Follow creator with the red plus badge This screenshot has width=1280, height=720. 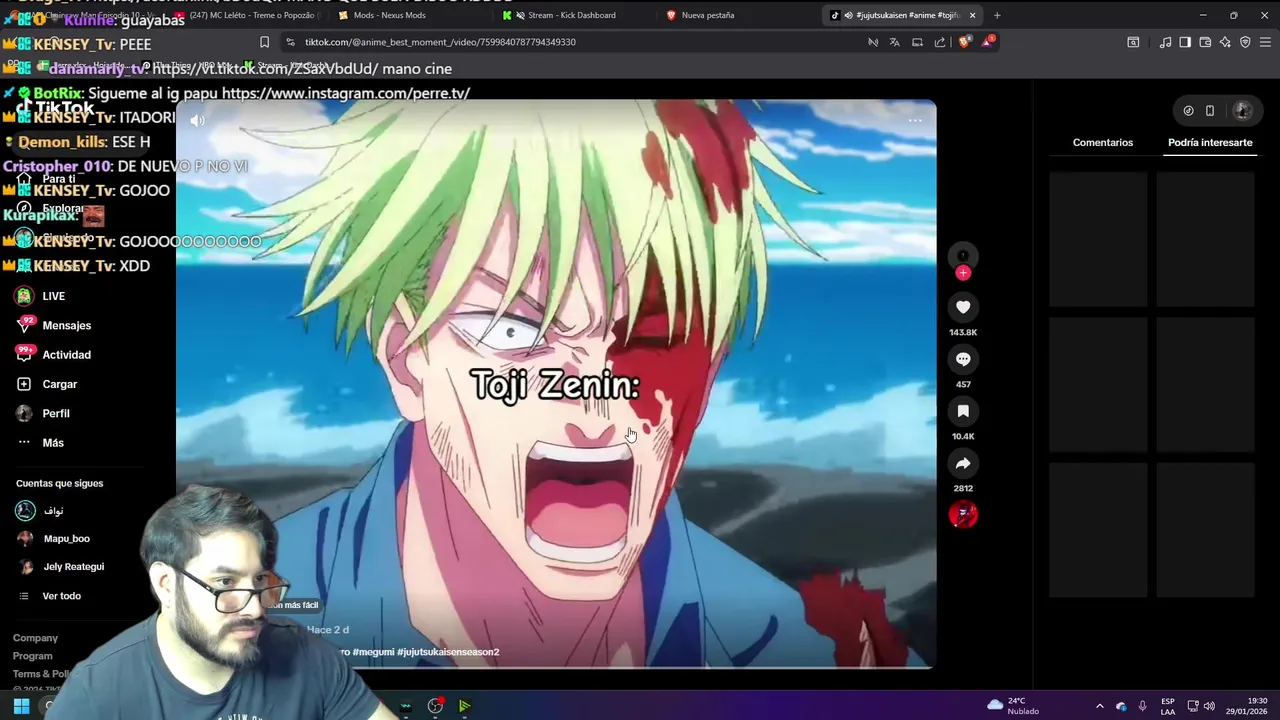[x=963, y=273]
